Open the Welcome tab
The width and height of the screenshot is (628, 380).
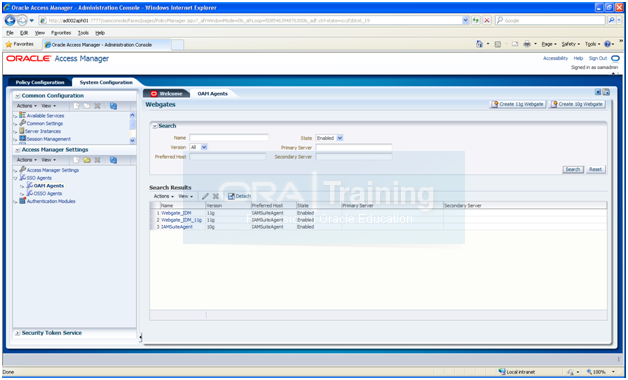click(x=167, y=94)
